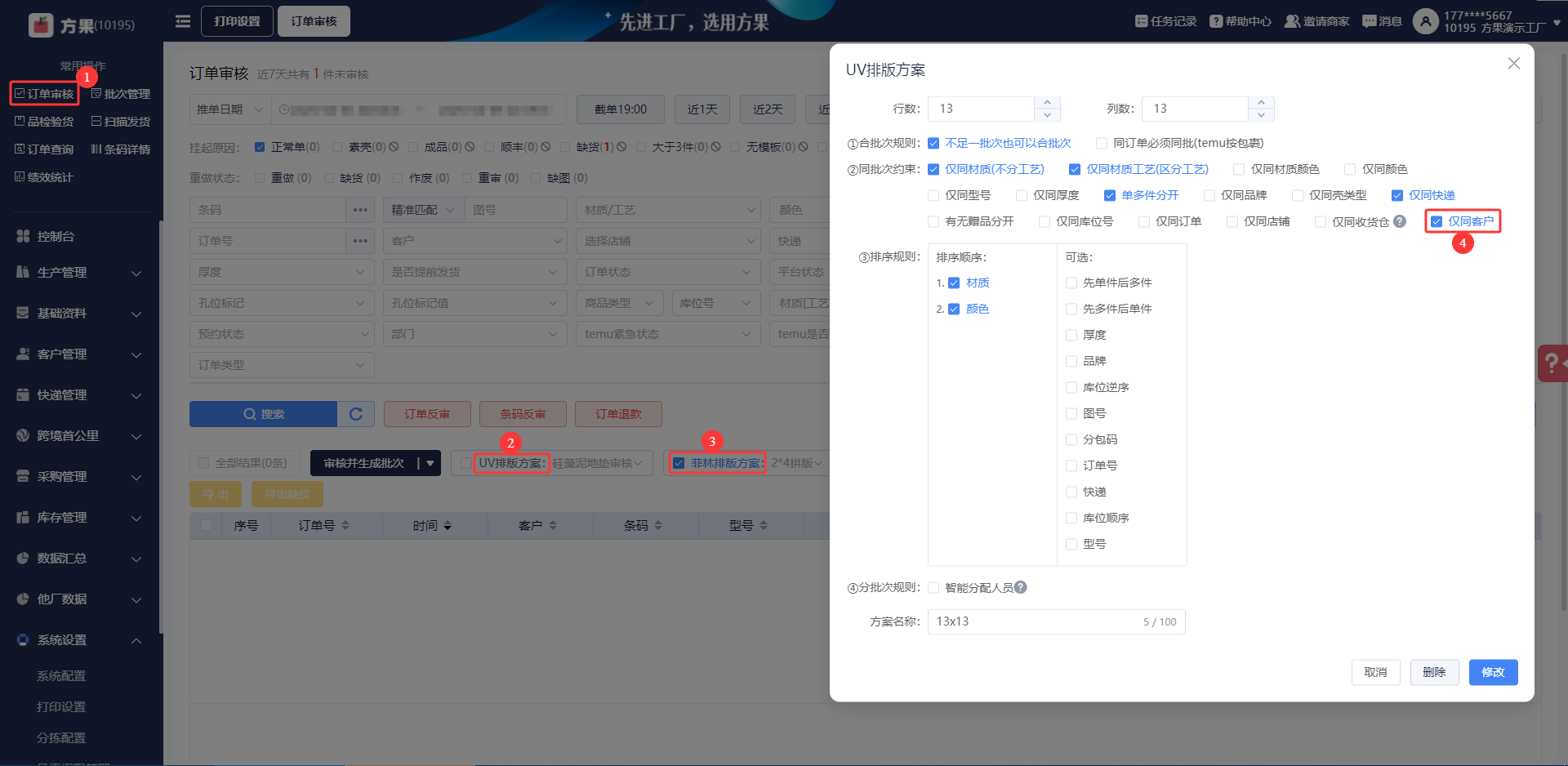1568x766 pixels.
Task: Click the 删除 button
Action: [1434, 672]
